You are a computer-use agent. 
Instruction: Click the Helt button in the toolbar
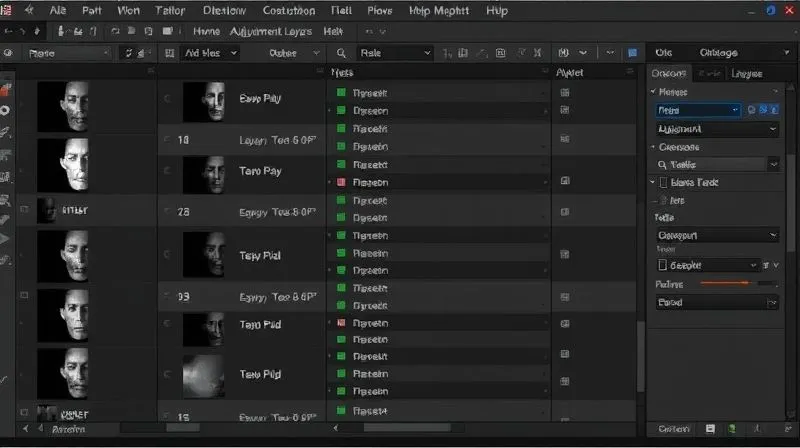(333, 32)
